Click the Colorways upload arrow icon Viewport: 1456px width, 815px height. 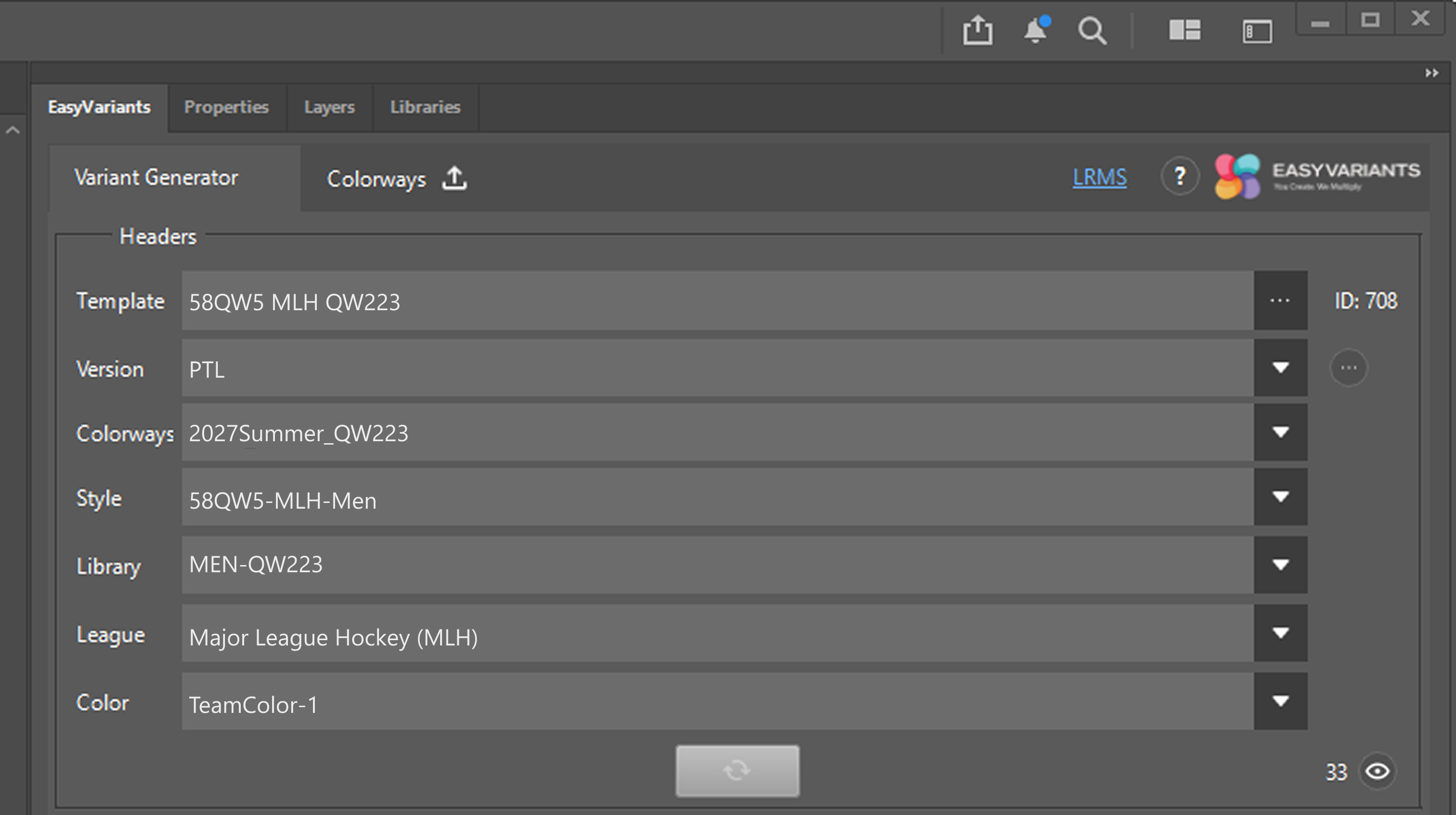click(x=455, y=178)
